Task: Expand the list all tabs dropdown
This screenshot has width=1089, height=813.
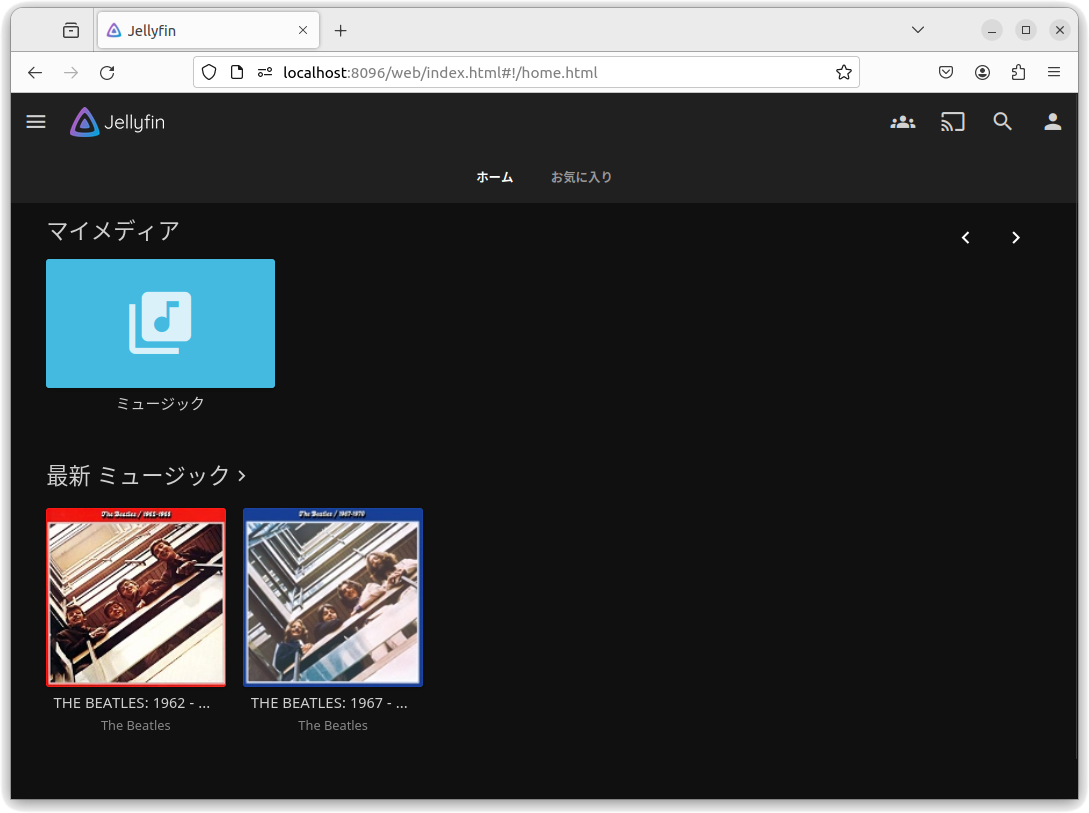Action: click(x=917, y=30)
